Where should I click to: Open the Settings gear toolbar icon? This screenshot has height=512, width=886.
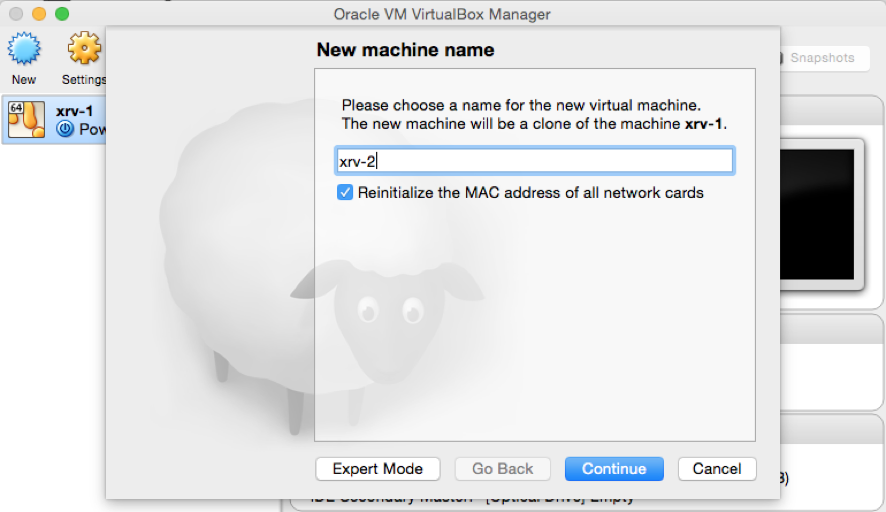click(84, 49)
